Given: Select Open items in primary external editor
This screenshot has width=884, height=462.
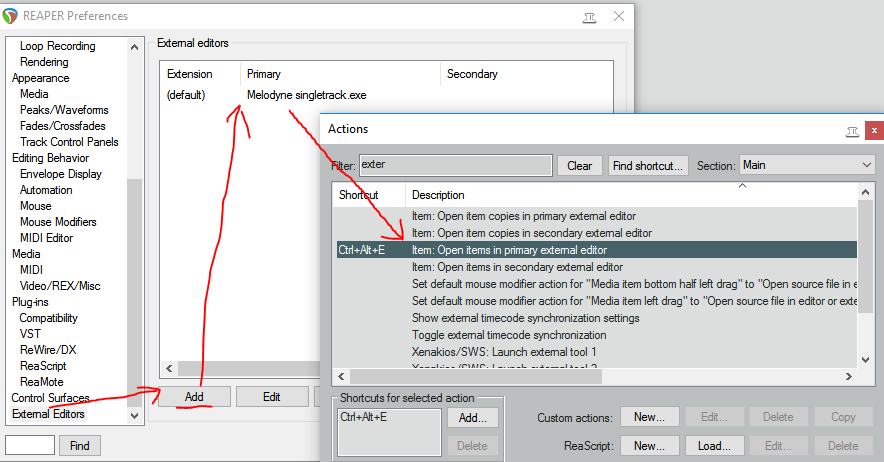Looking at the screenshot, I should click(x=596, y=250).
